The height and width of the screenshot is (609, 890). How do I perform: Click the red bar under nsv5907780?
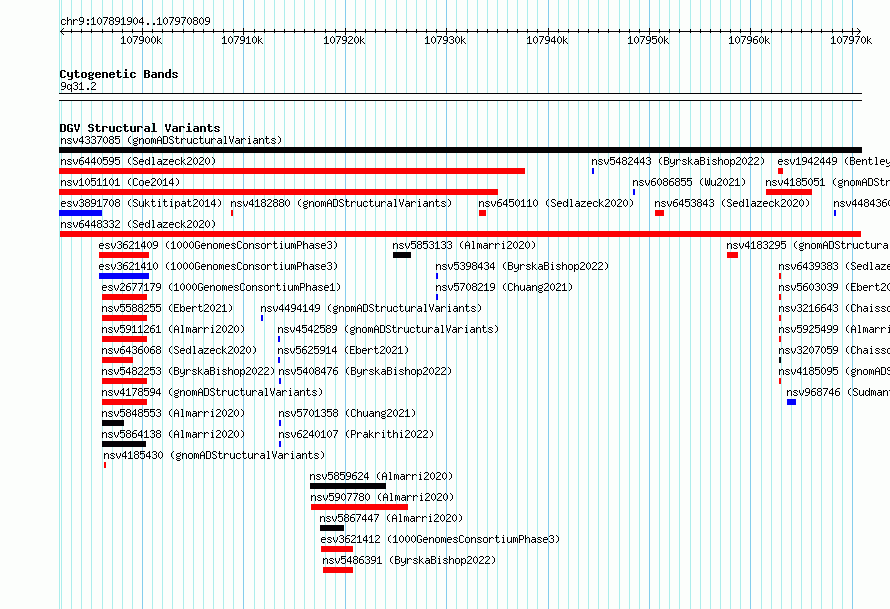359,507
